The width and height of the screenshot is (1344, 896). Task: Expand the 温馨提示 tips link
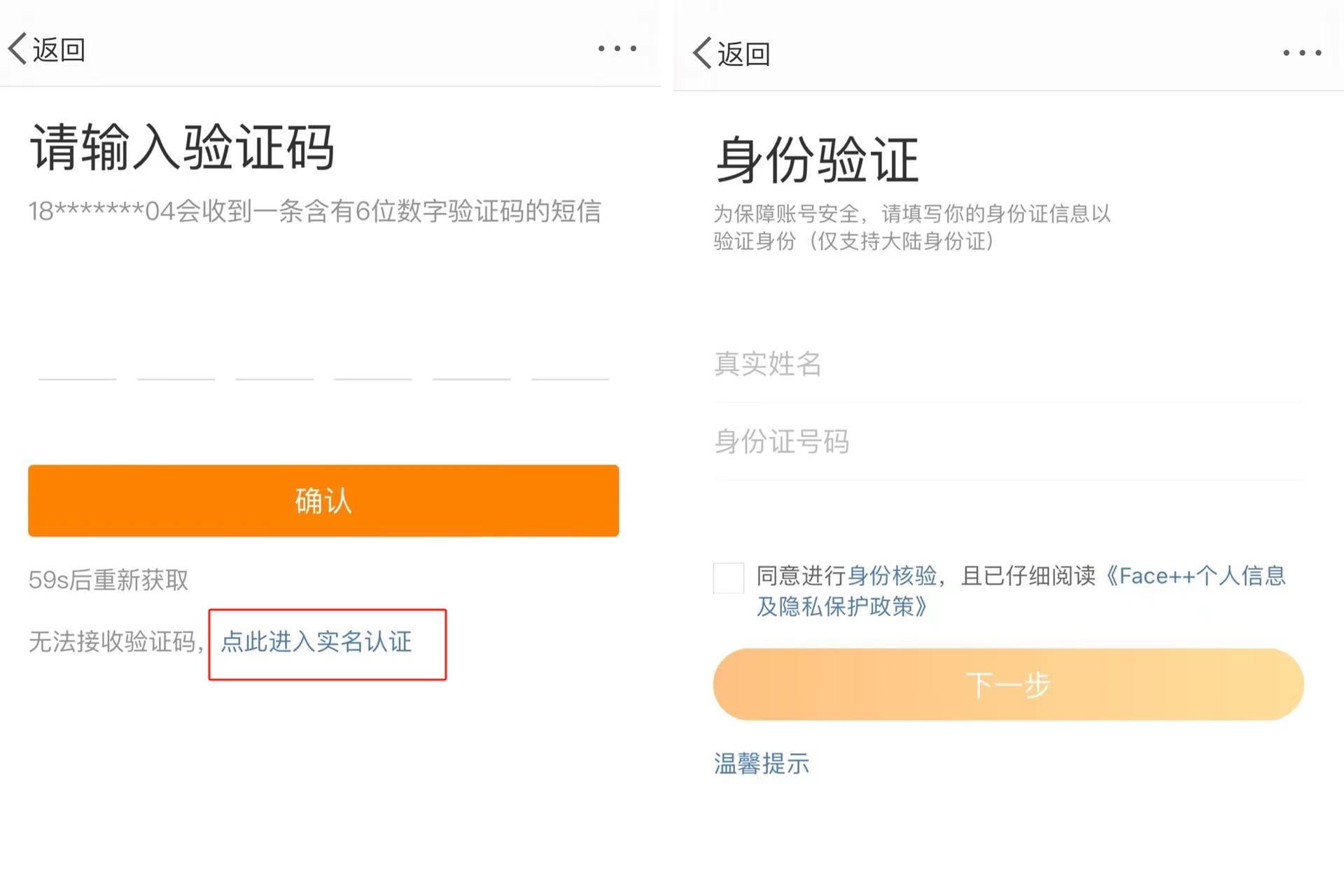coord(762,763)
